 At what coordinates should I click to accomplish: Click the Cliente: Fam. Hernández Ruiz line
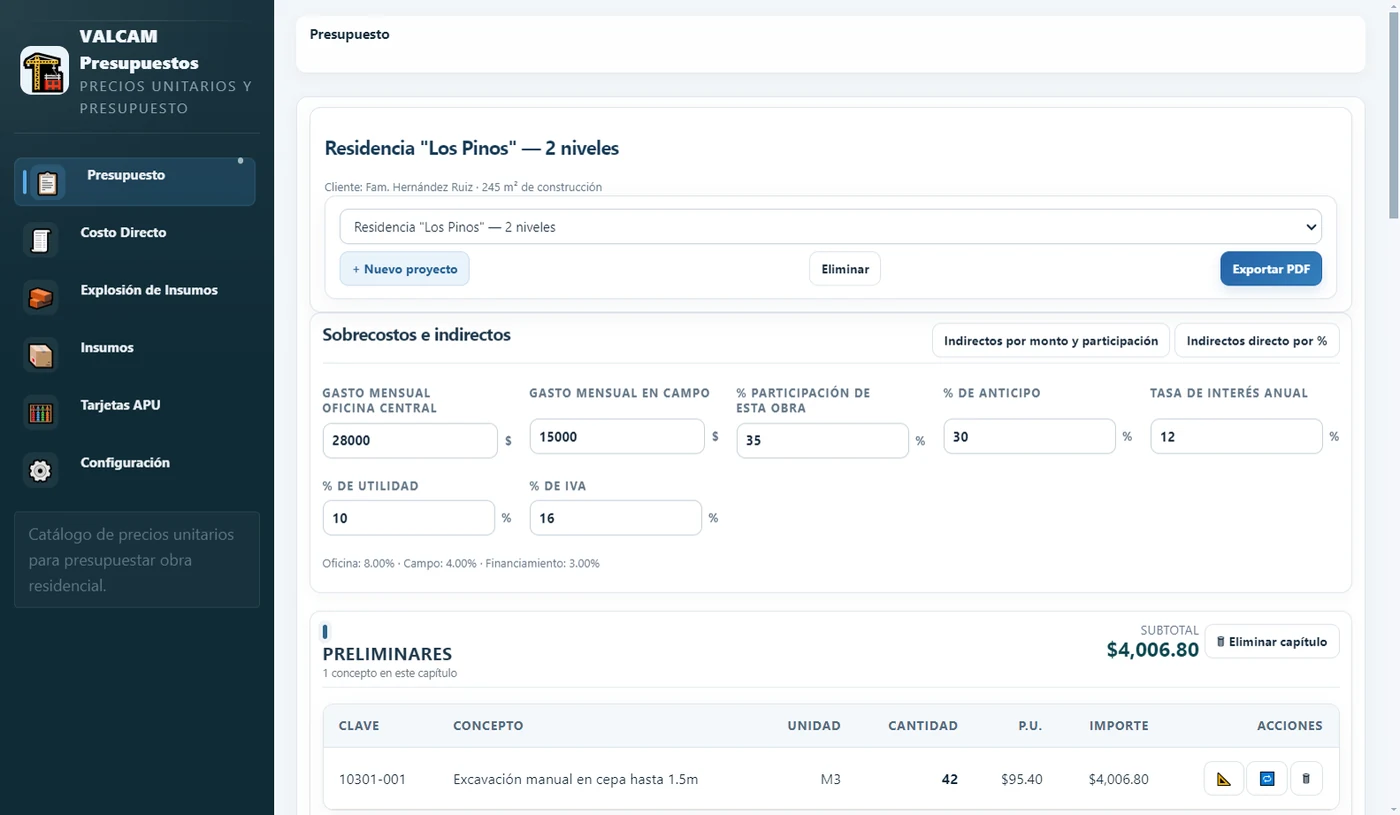(x=463, y=187)
